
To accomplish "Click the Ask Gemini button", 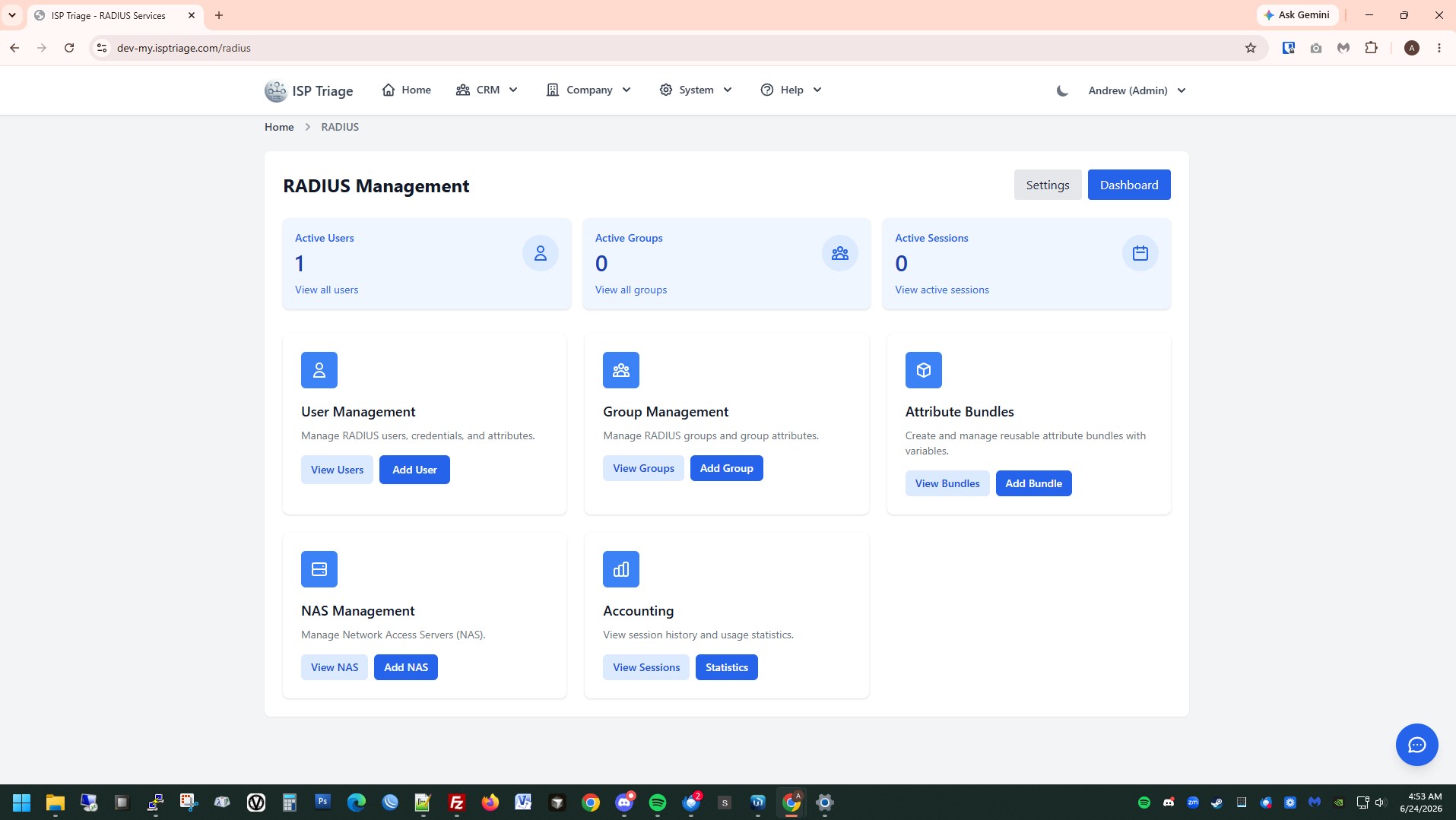I will [1297, 14].
